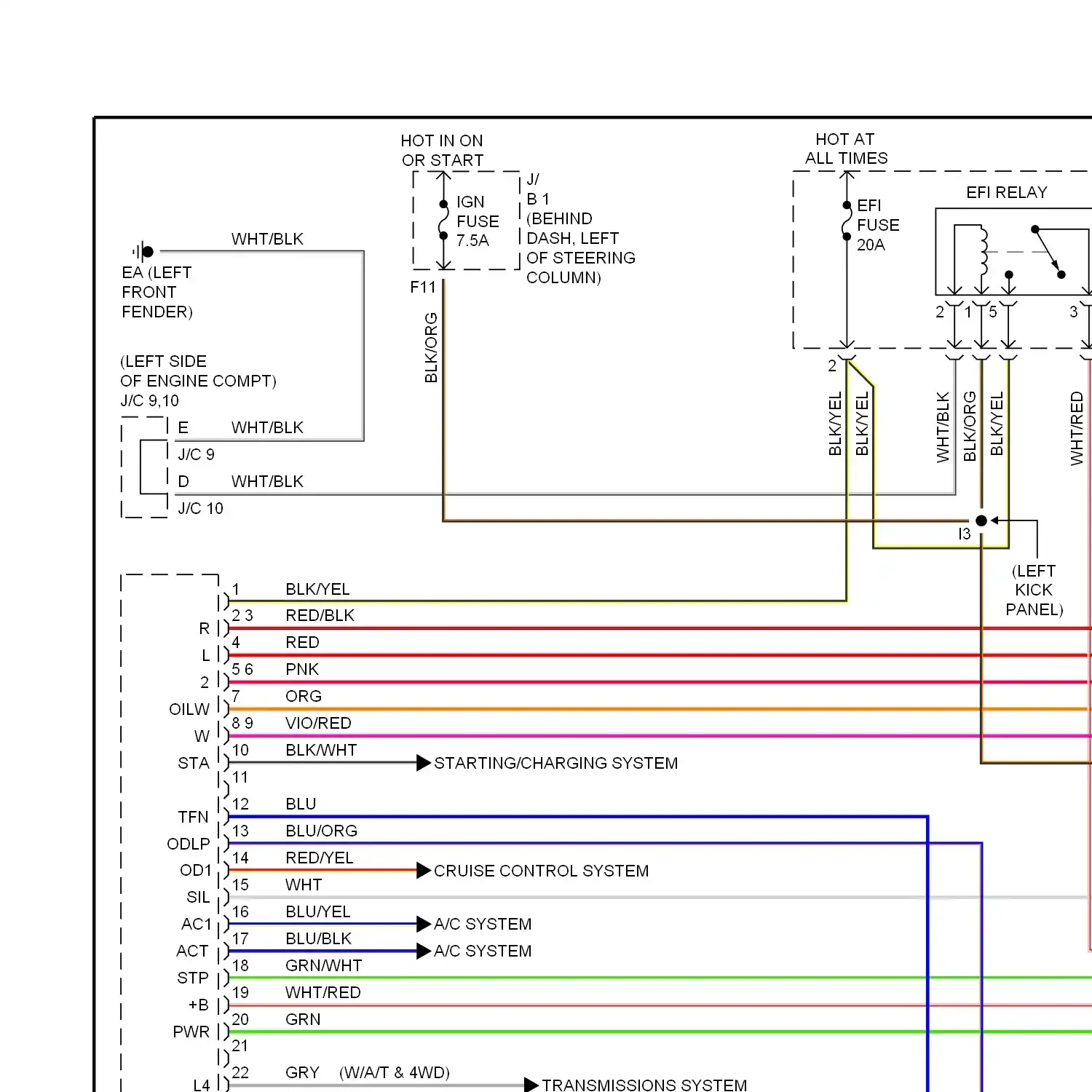
Task: Click the EA (LEFT FRONT FENDER) text
Action: [x=157, y=292]
